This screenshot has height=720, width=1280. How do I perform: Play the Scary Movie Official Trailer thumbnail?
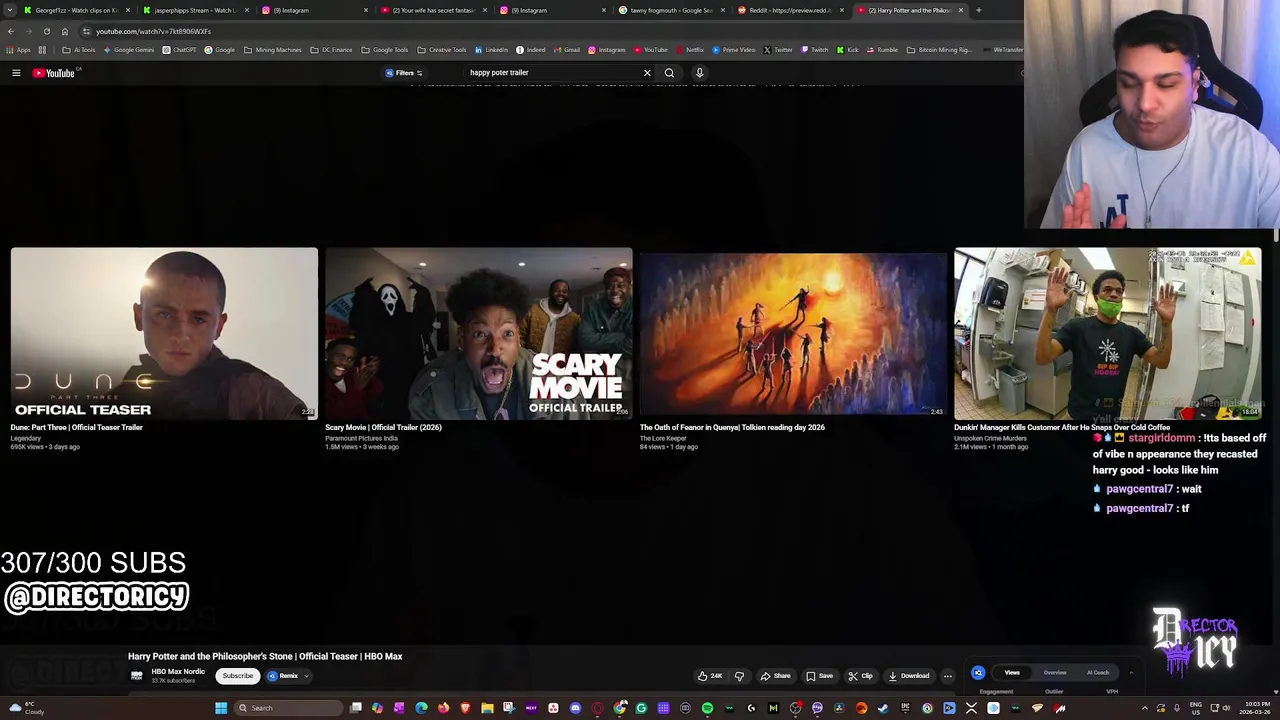tap(479, 334)
